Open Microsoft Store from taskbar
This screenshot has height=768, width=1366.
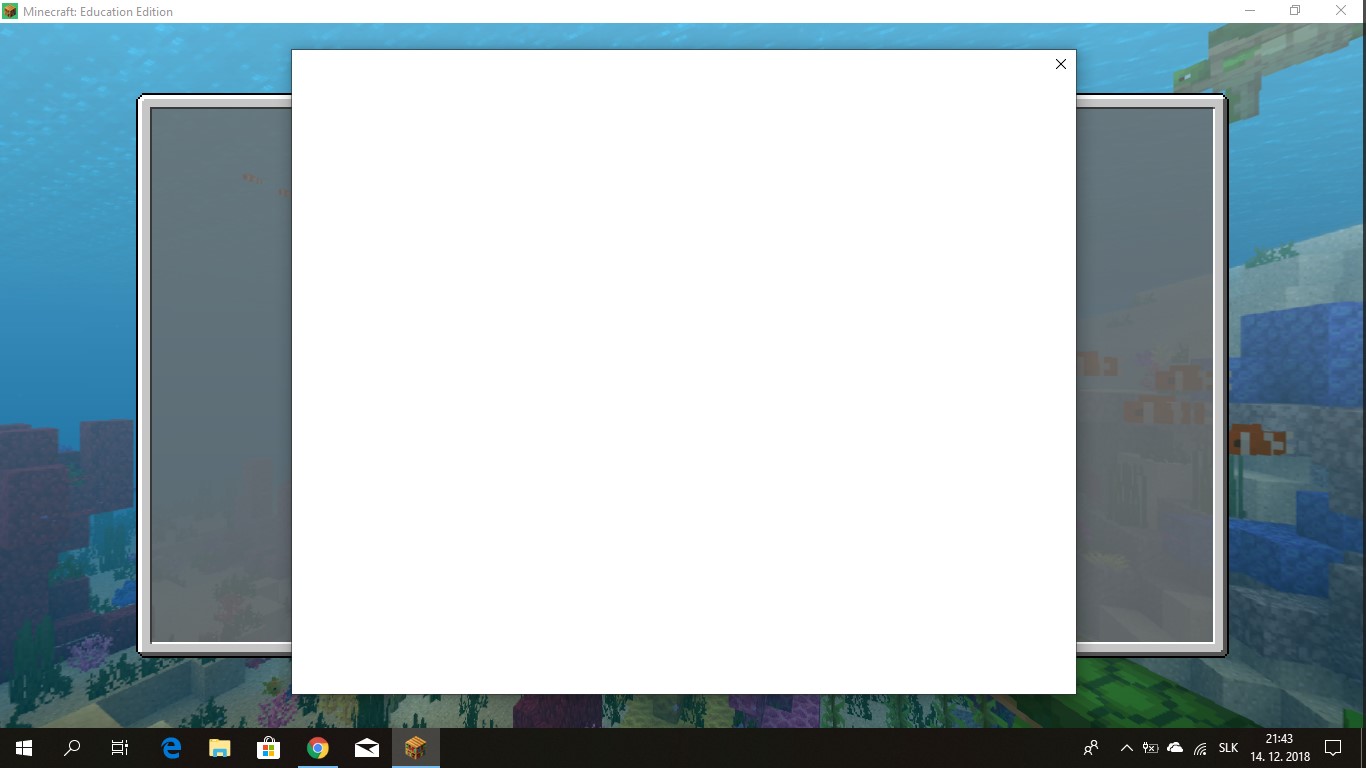[269, 748]
